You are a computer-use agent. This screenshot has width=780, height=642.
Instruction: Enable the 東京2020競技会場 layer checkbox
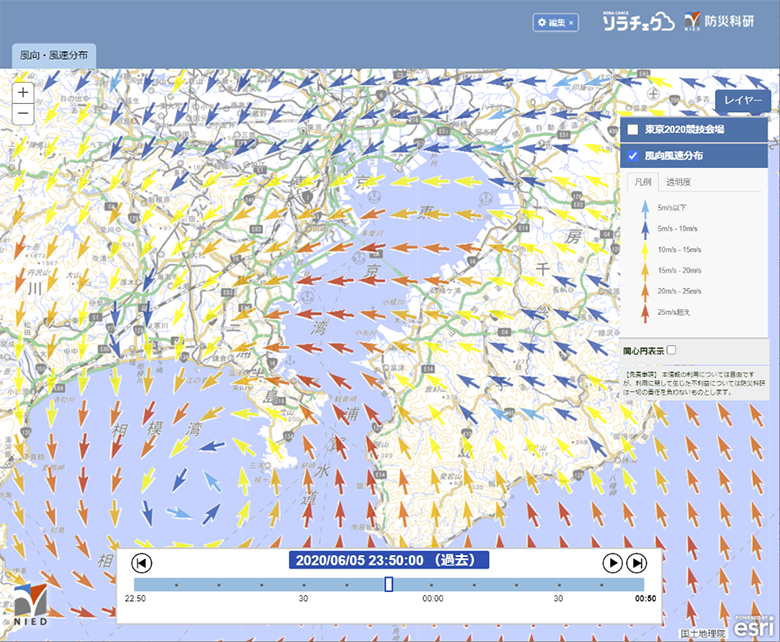pos(632,130)
